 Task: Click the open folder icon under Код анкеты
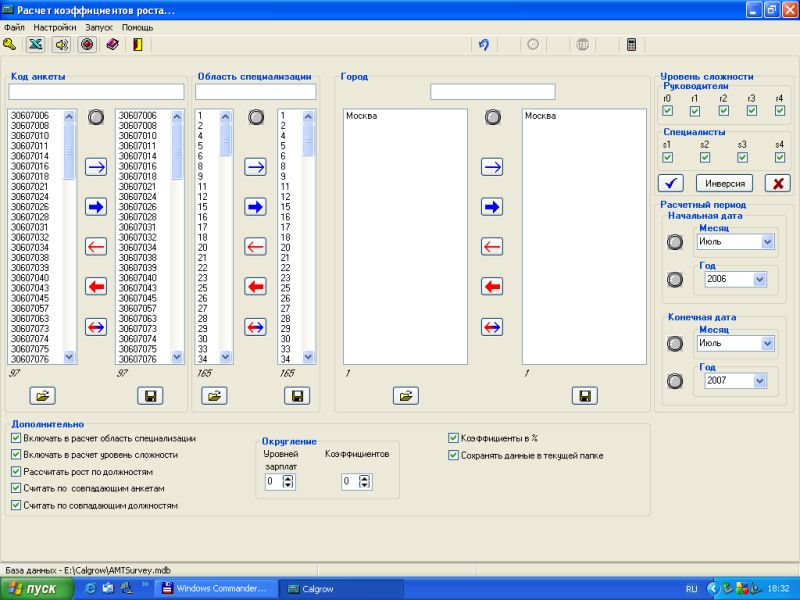coord(43,396)
